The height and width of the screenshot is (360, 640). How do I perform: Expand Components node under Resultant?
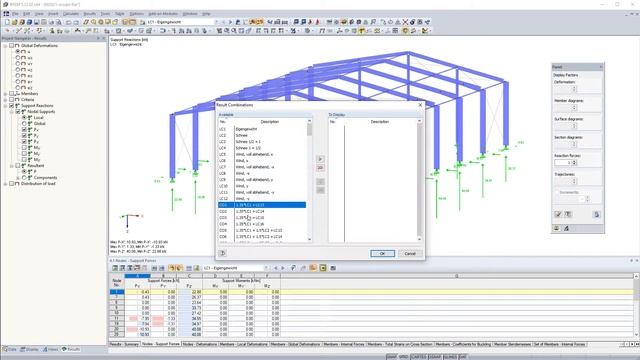pyautogui.click(x=18, y=178)
